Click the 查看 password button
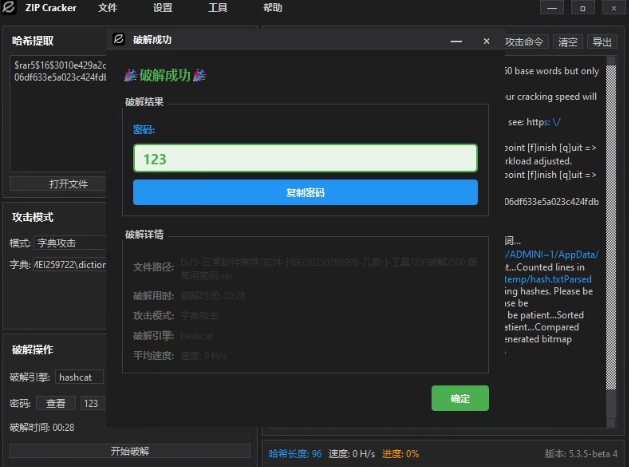 pos(56,403)
